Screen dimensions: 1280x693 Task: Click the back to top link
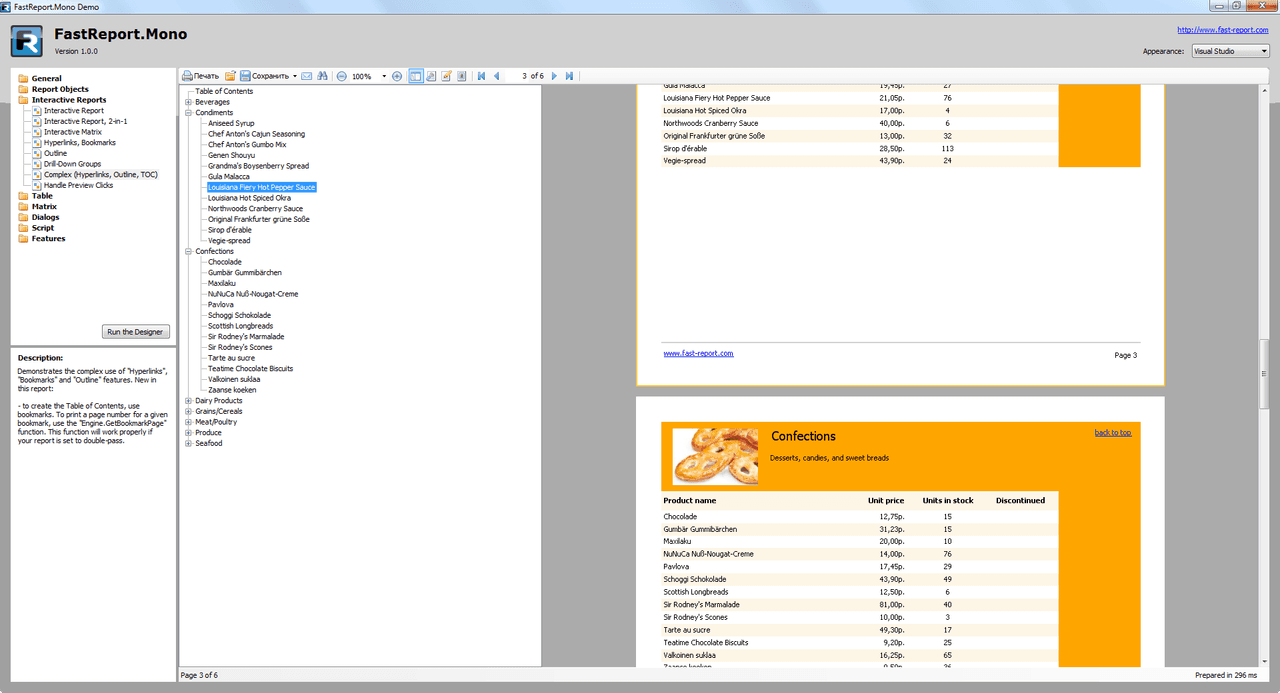coord(1113,433)
